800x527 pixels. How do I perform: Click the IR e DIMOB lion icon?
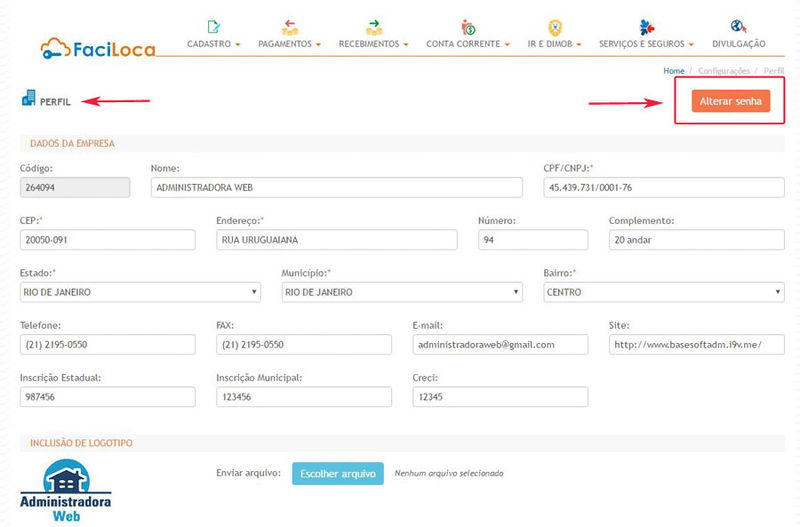pyautogui.click(x=554, y=27)
